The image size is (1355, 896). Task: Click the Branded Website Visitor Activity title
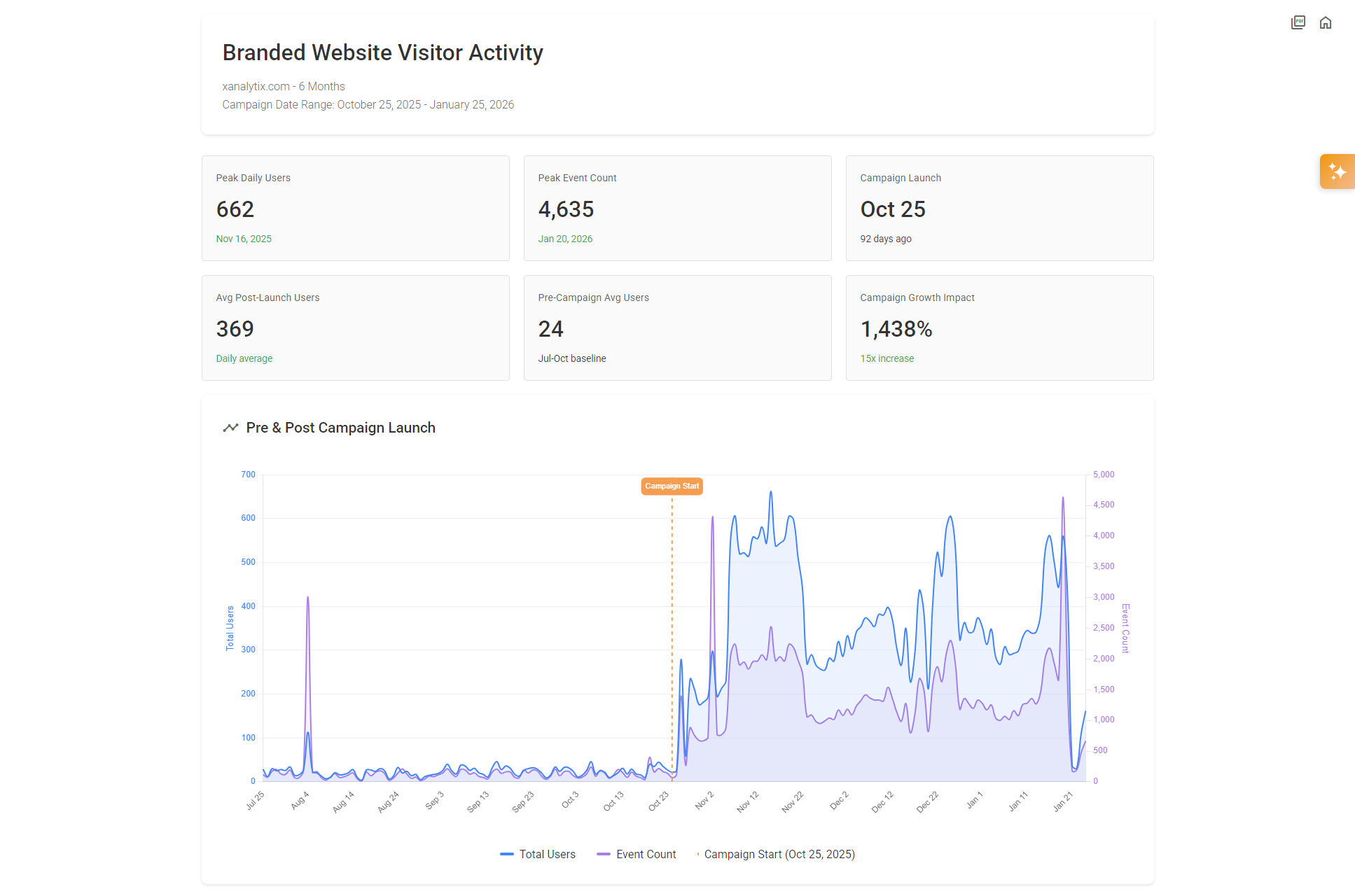tap(382, 52)
